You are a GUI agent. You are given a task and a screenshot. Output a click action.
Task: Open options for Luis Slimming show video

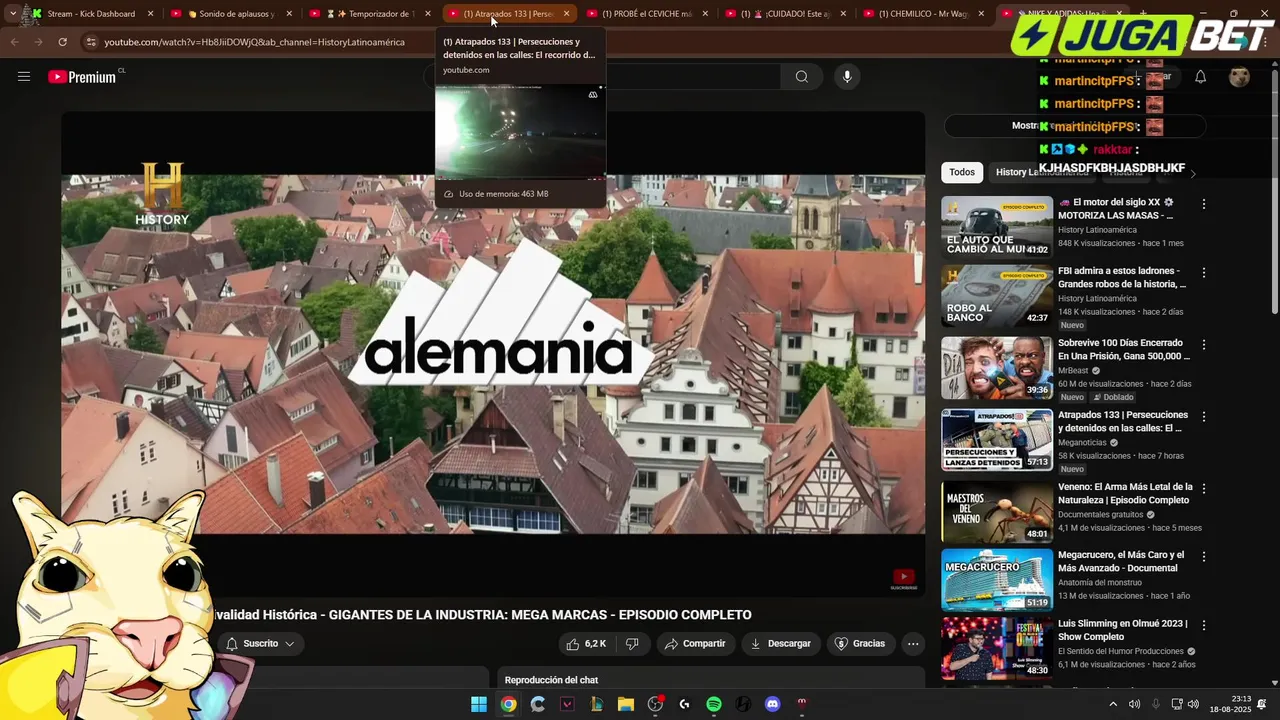(x=1204, y=624)
